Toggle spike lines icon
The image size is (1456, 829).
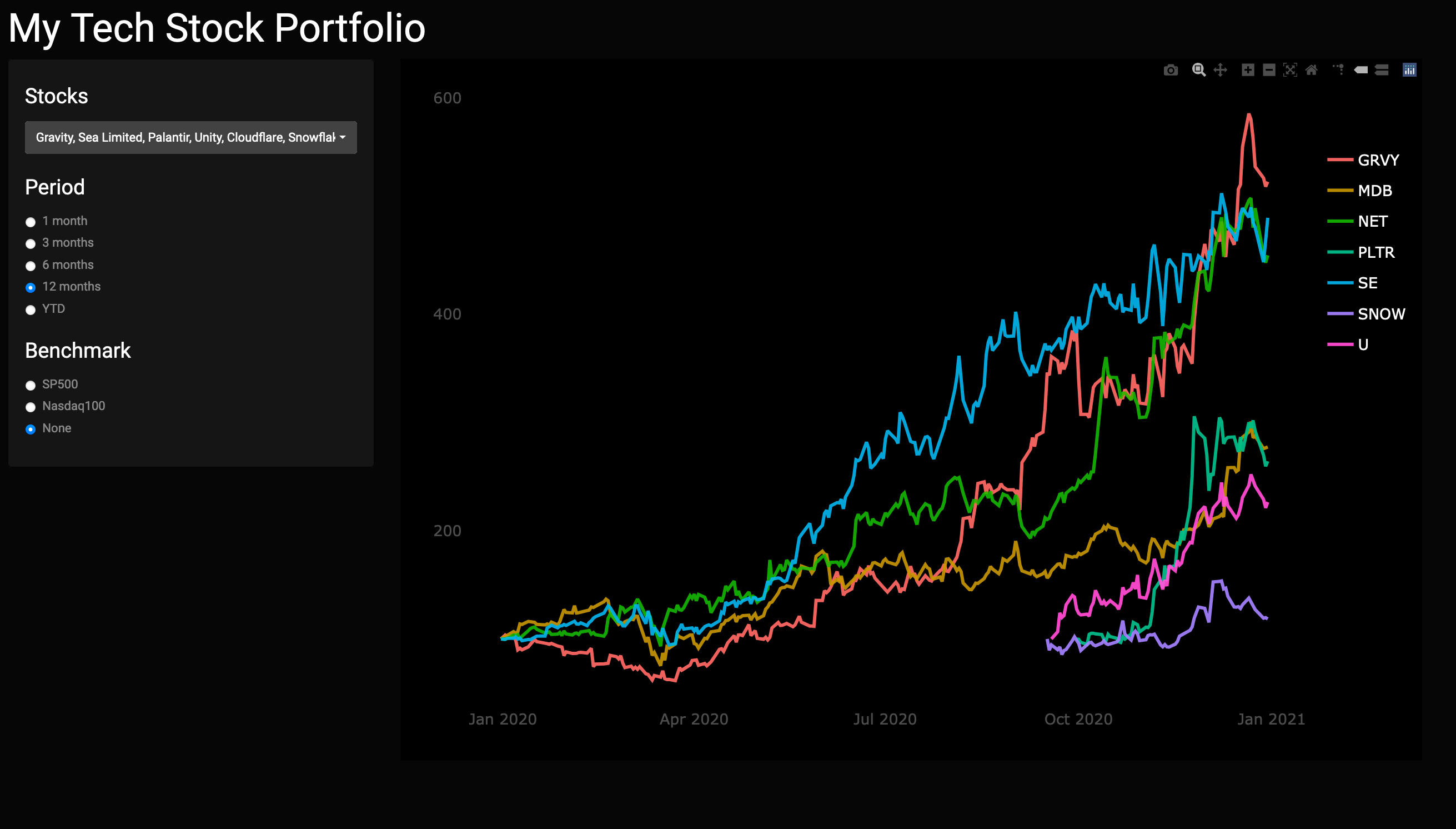click(x=1339, y=70)
